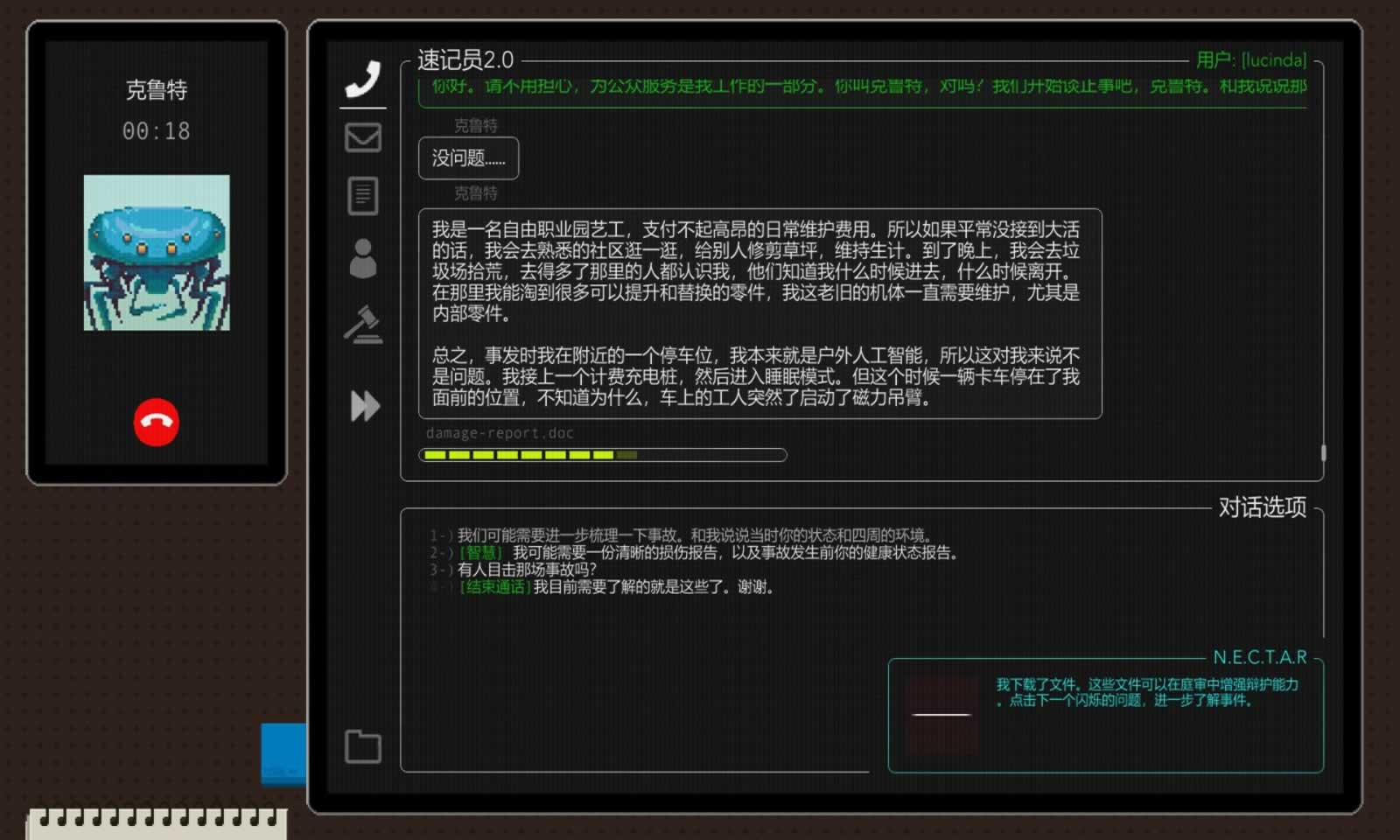Click the fast-forward double arrow icon

pyautogui.click(x=364, y=406)
